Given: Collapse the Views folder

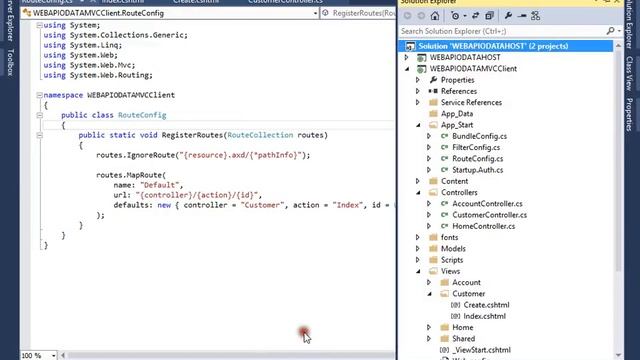Looking at the screenshot, I should click(418, 271).
